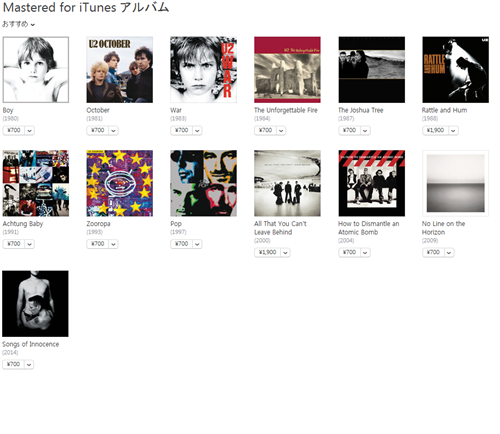500x434 pixels.
Task: Open the Boy album cover artwork
Action: (36, 70)
